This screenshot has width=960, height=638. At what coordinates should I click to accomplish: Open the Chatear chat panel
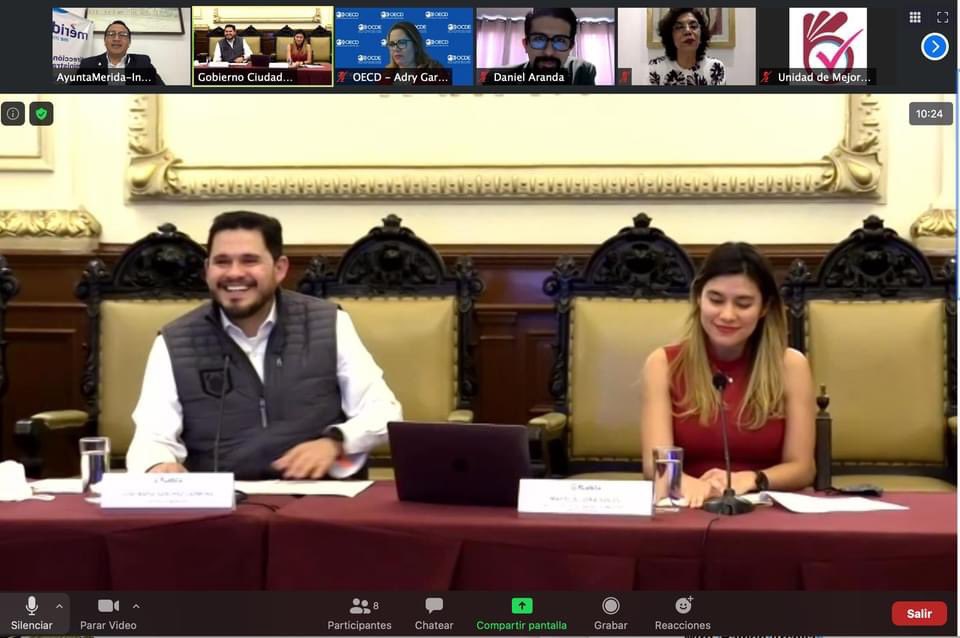pos(434,614)
